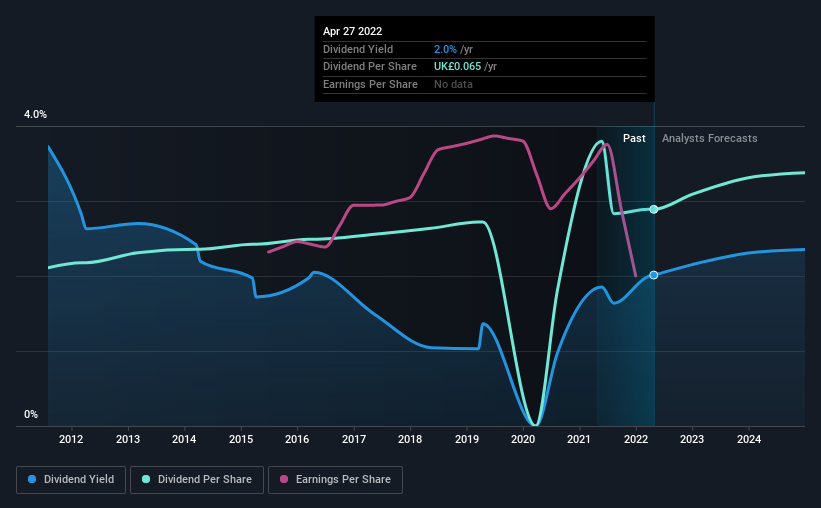821x508 pixels.
Task: Click the pink Earnings Per Share legend dot
Action: point(284,479)
